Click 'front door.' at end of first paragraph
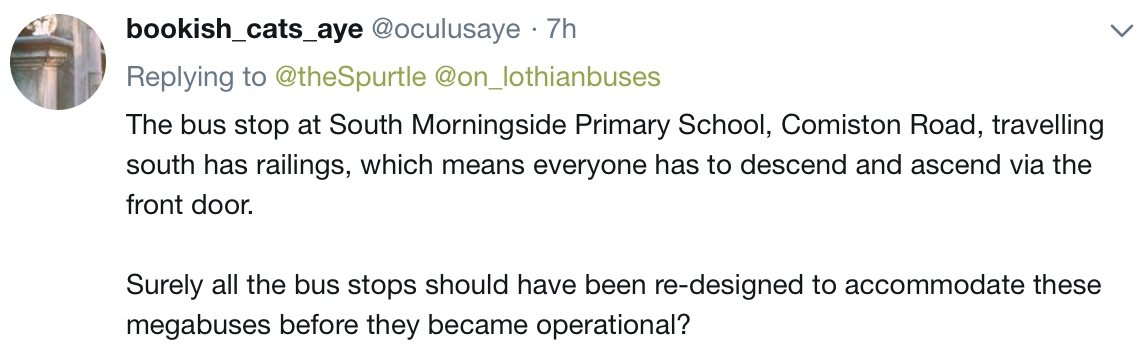 190,204
